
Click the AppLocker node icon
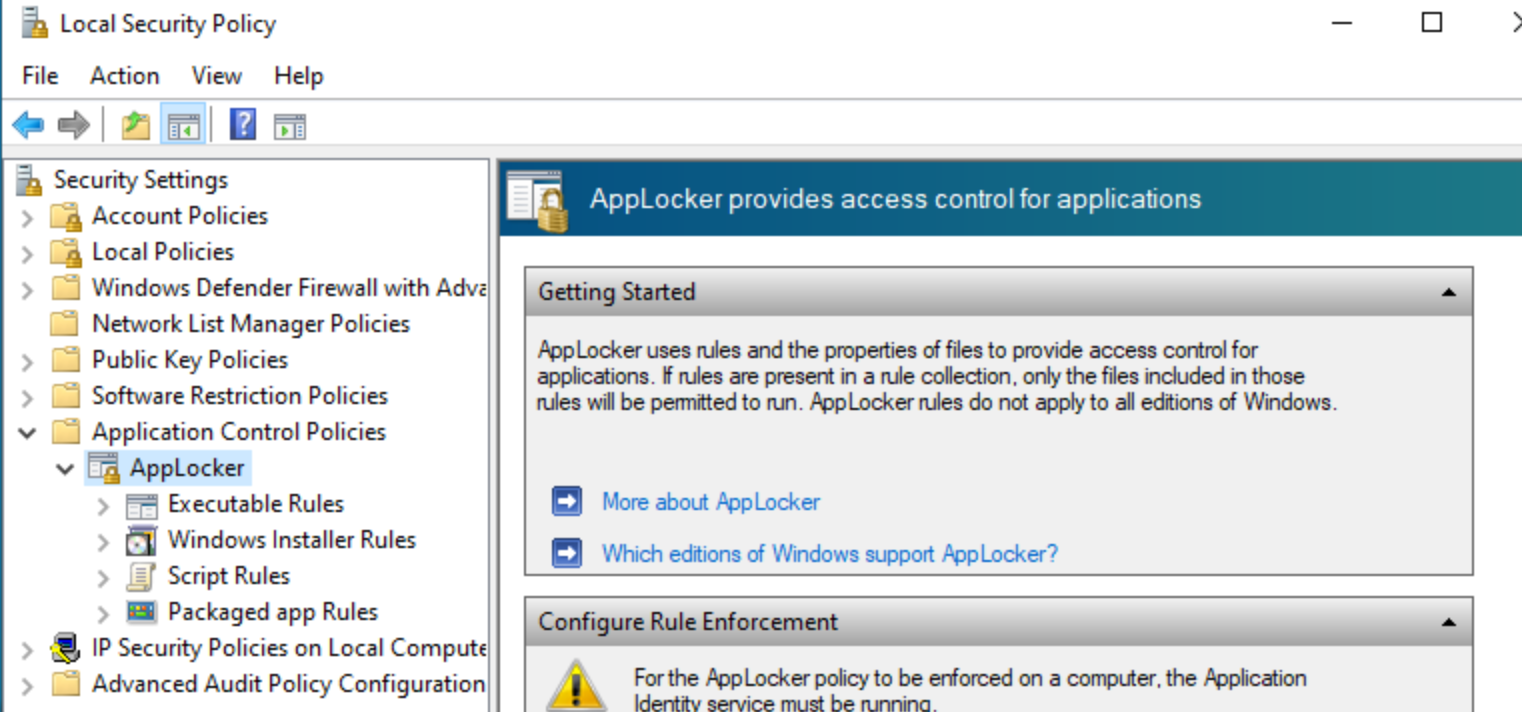click(103, 467)
